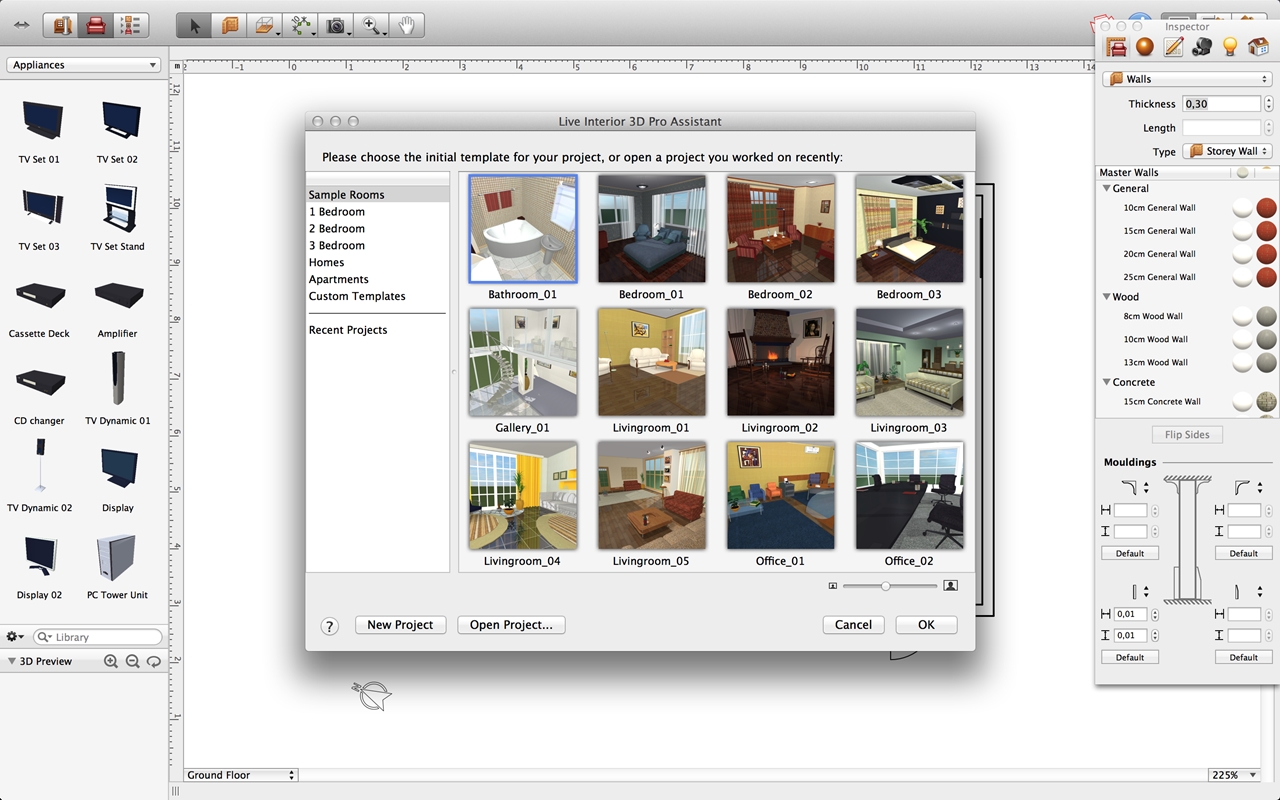Select the Cassette Deck item
Viewport: 1280px width, 800px height.
[x=39, y=305]
